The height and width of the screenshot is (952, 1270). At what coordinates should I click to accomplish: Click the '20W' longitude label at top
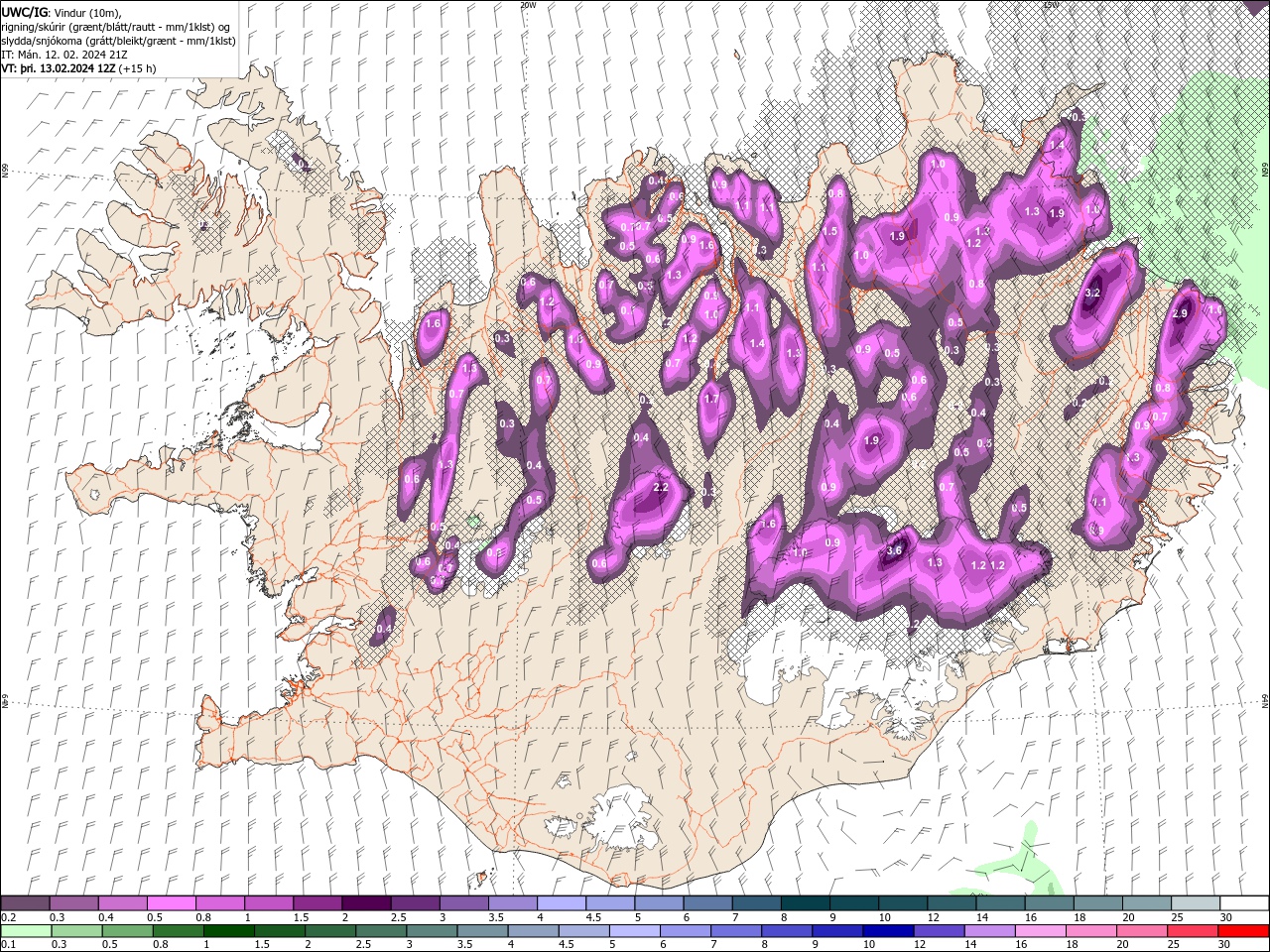[x=528, y=5]
